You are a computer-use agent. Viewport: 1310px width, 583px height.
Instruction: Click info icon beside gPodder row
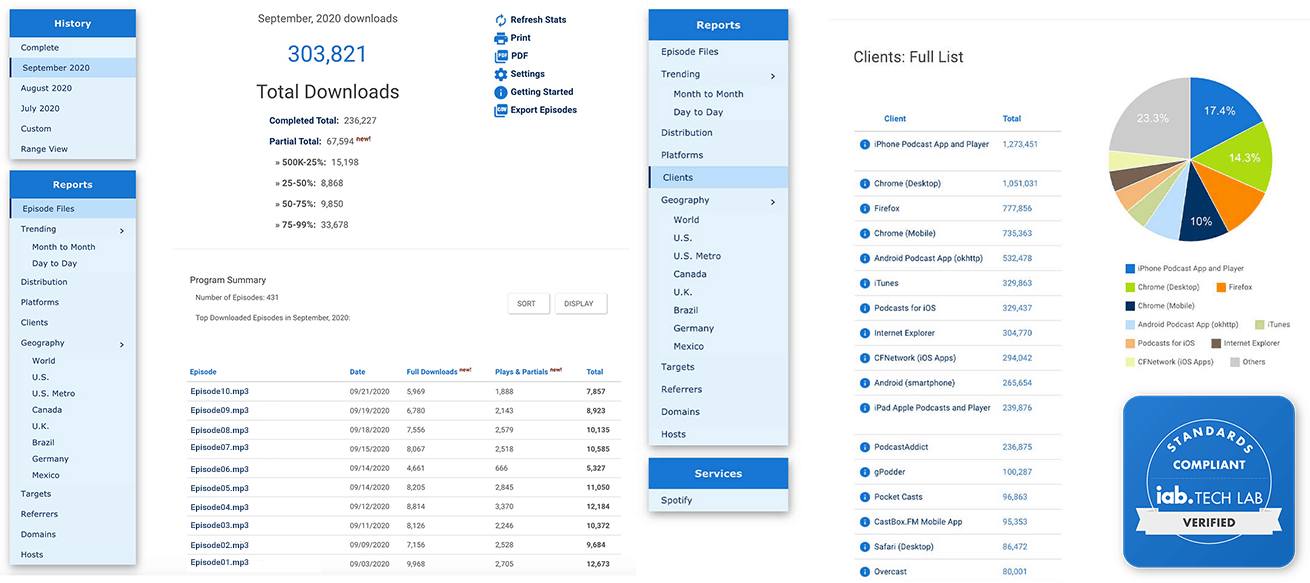coord(865,472)
